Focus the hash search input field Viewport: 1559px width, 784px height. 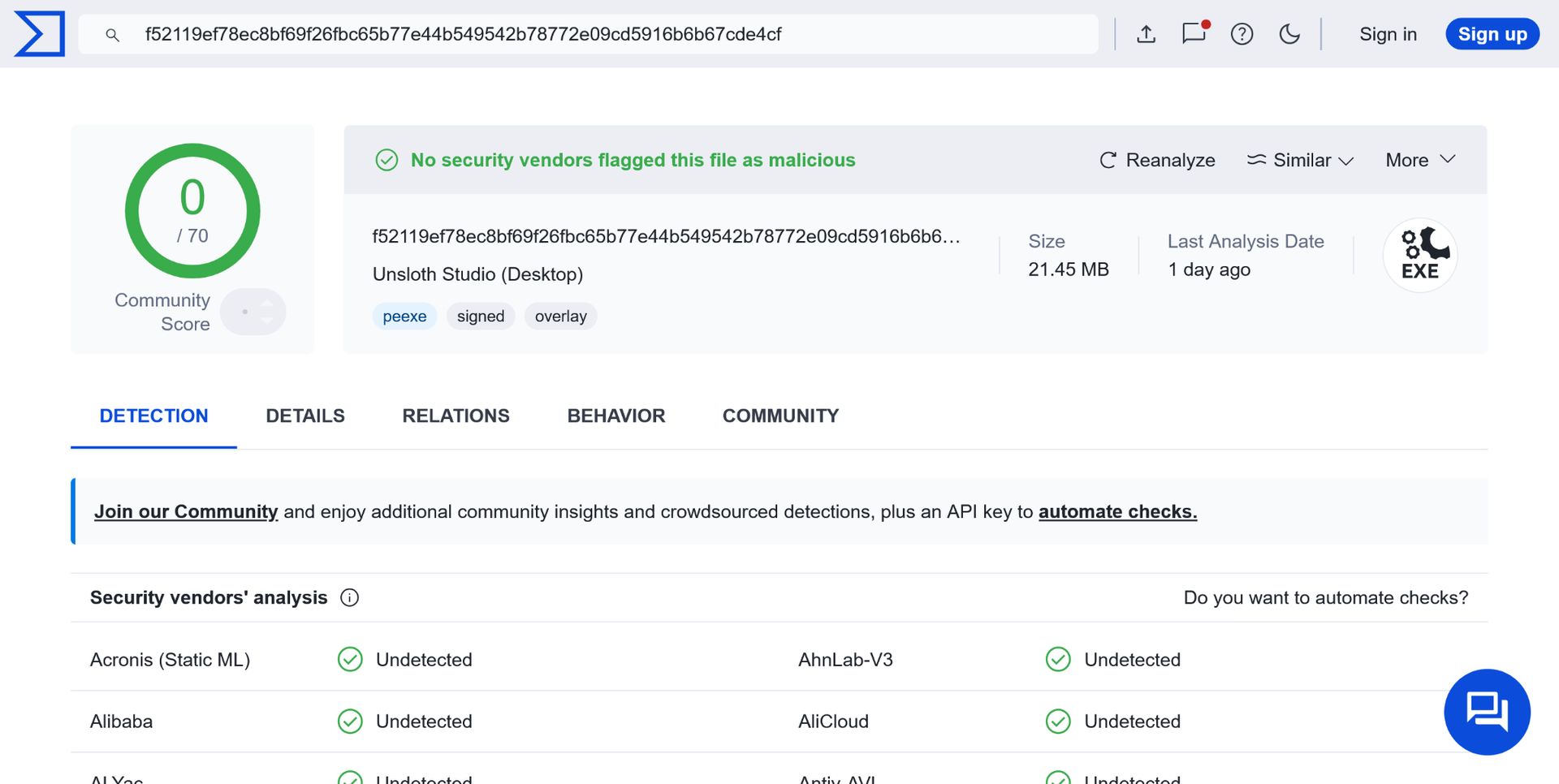[588, 34]
